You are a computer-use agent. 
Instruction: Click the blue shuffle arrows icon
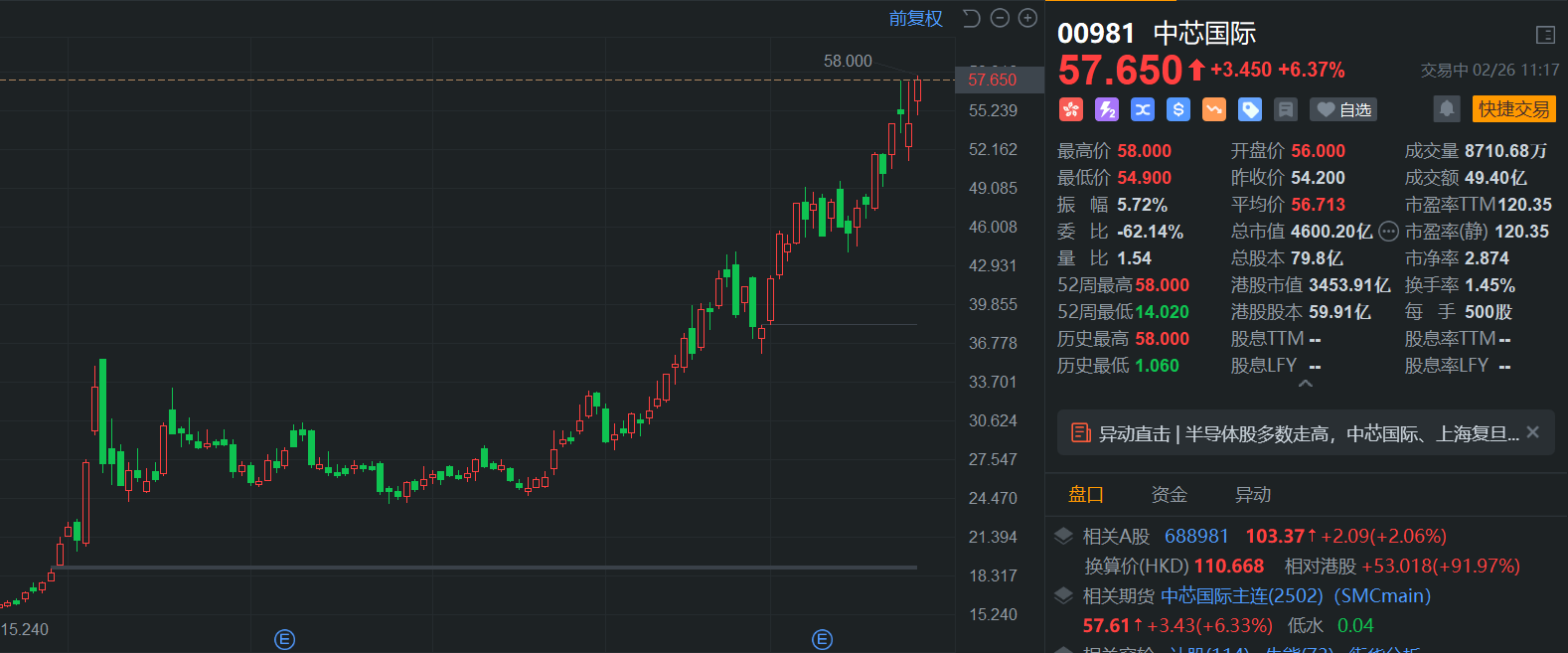click(x=1143, y=109)
